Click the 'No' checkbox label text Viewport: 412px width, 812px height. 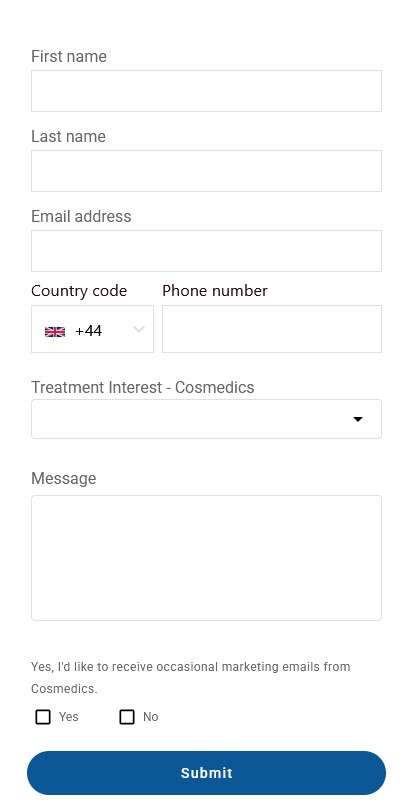point(151,717)
